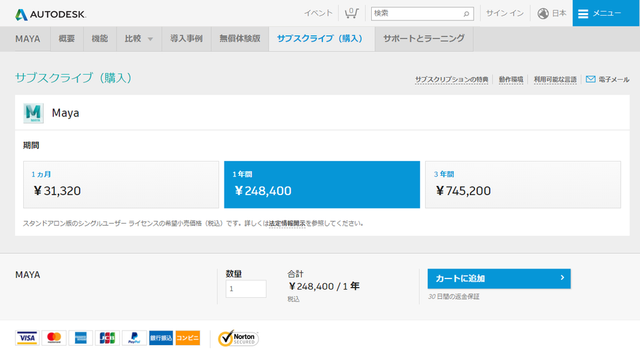Open the 法定情報開示 link
The image size is (640, 362).
point(287,224)
